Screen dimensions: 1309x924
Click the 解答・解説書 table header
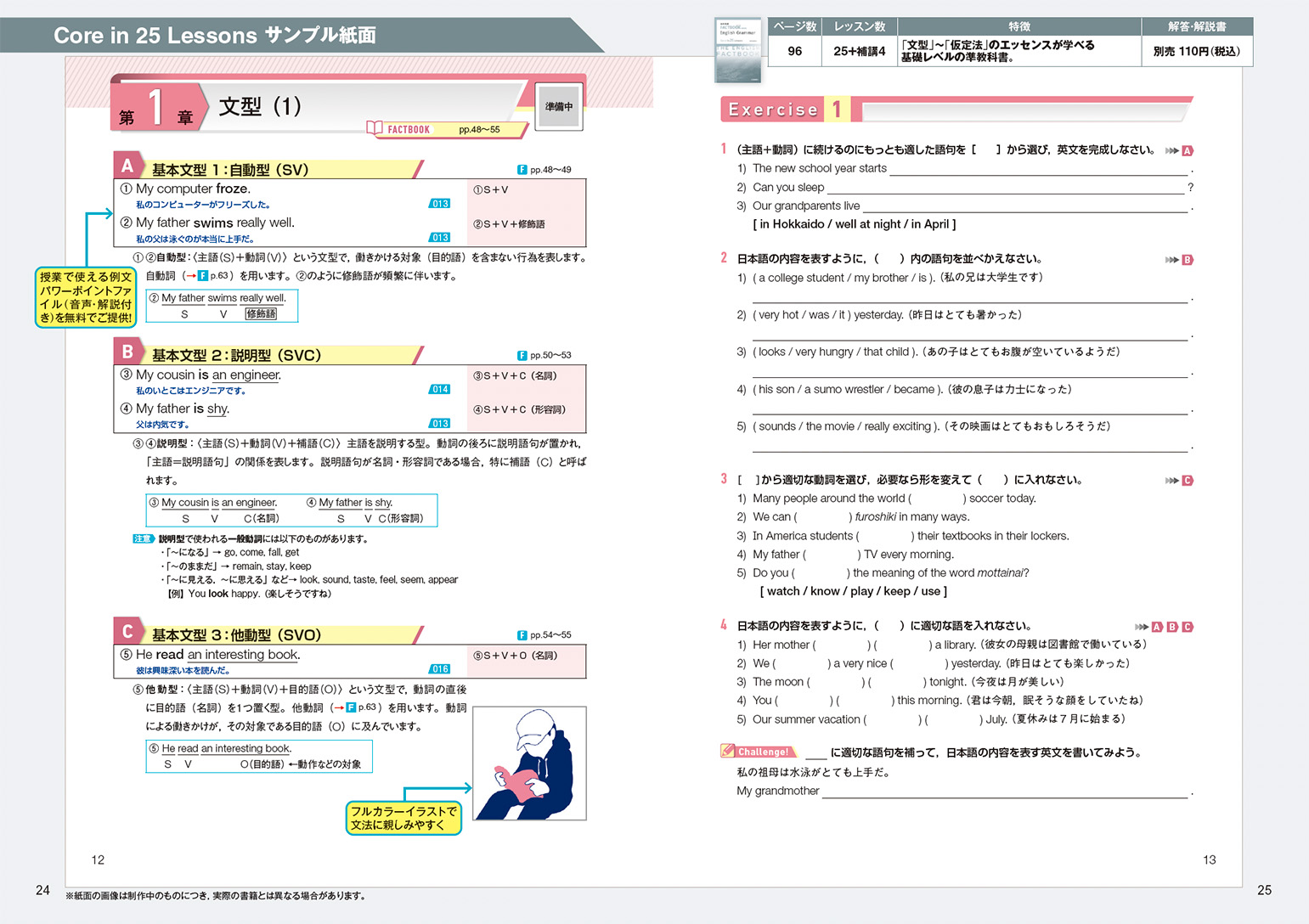pos(1196,27)
